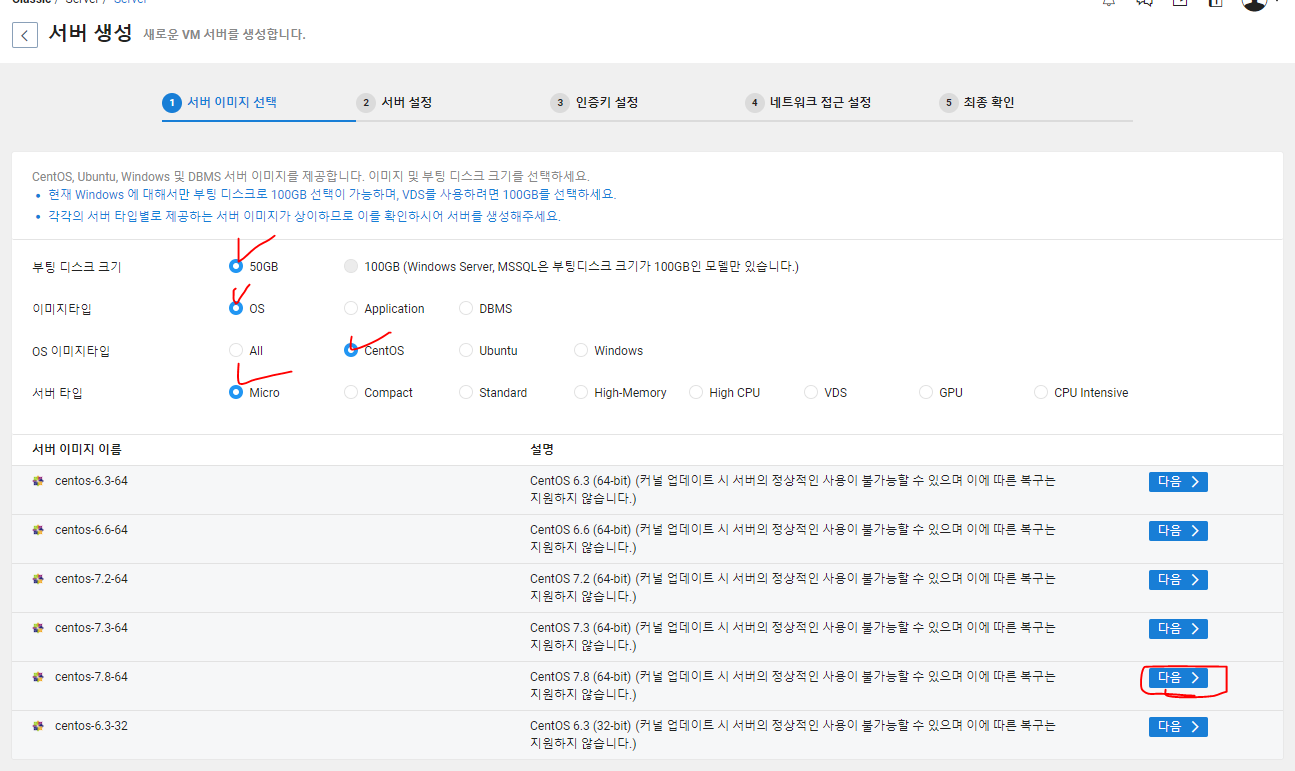Open step 1 서버 이미지 선택 tab
This screenshot has height=771, width=1295.
(x=220, y=102)
